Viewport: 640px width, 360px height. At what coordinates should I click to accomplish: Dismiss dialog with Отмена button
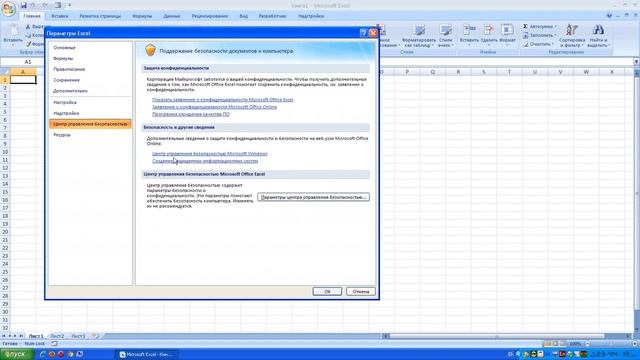click(360, 291)
